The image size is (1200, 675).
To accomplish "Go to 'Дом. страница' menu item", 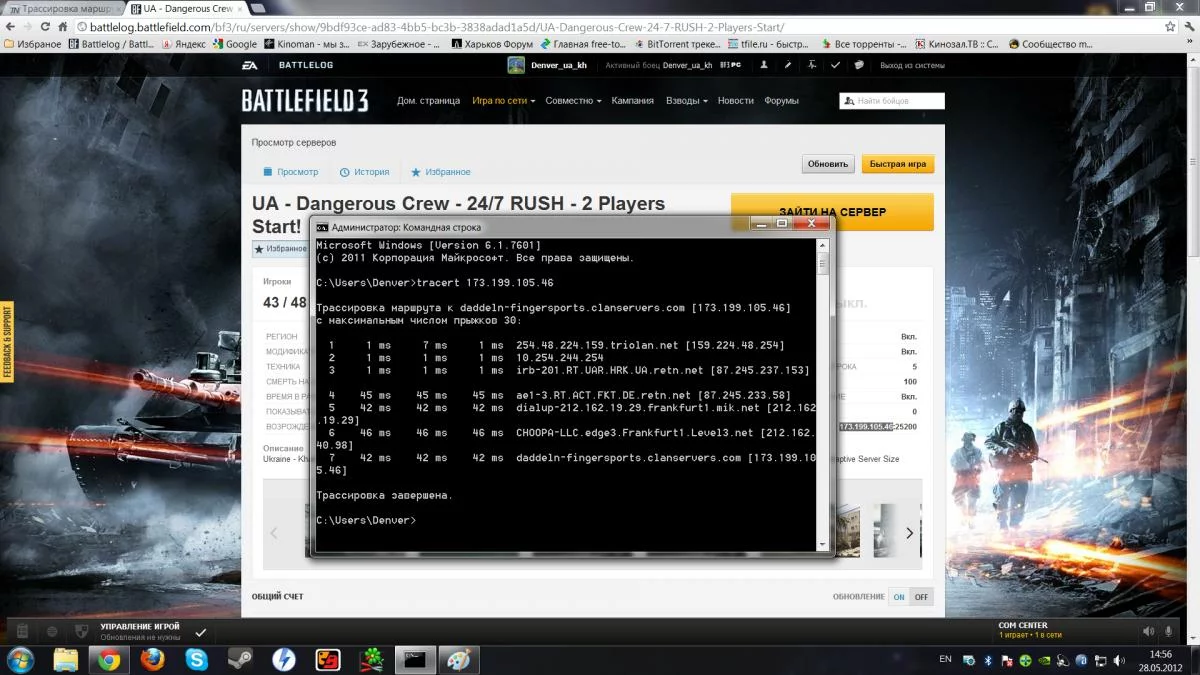I will [x=428, y=101].
